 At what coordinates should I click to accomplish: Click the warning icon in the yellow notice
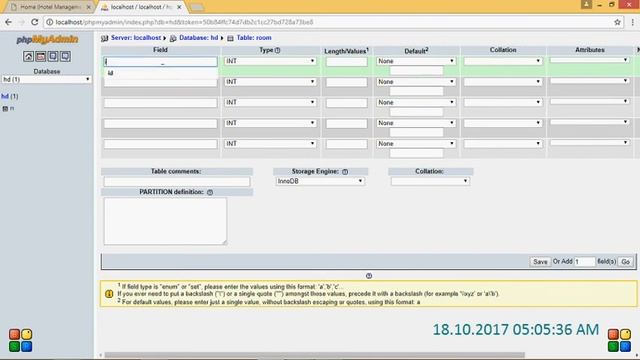109,293
